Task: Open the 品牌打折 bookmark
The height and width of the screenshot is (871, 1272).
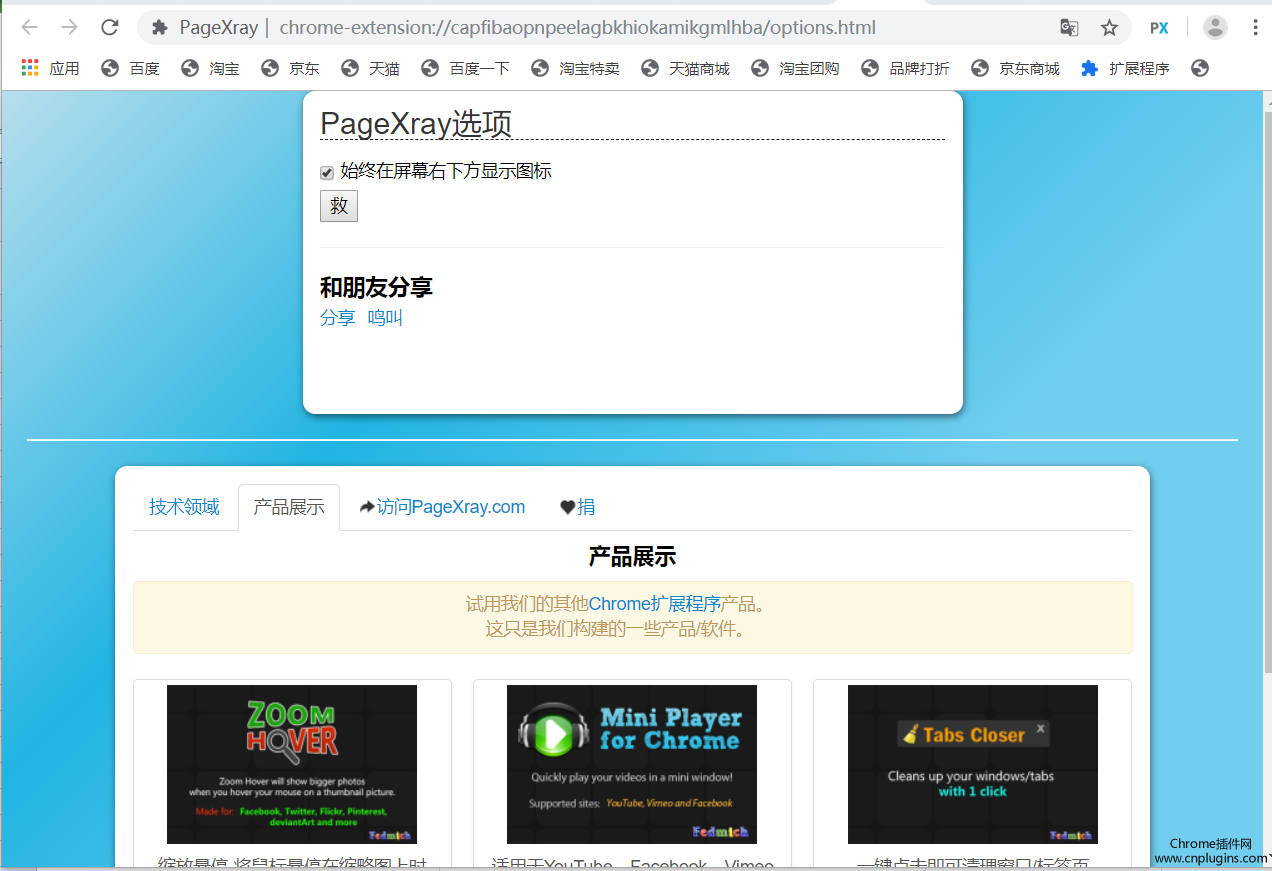Action: [905, 68]
